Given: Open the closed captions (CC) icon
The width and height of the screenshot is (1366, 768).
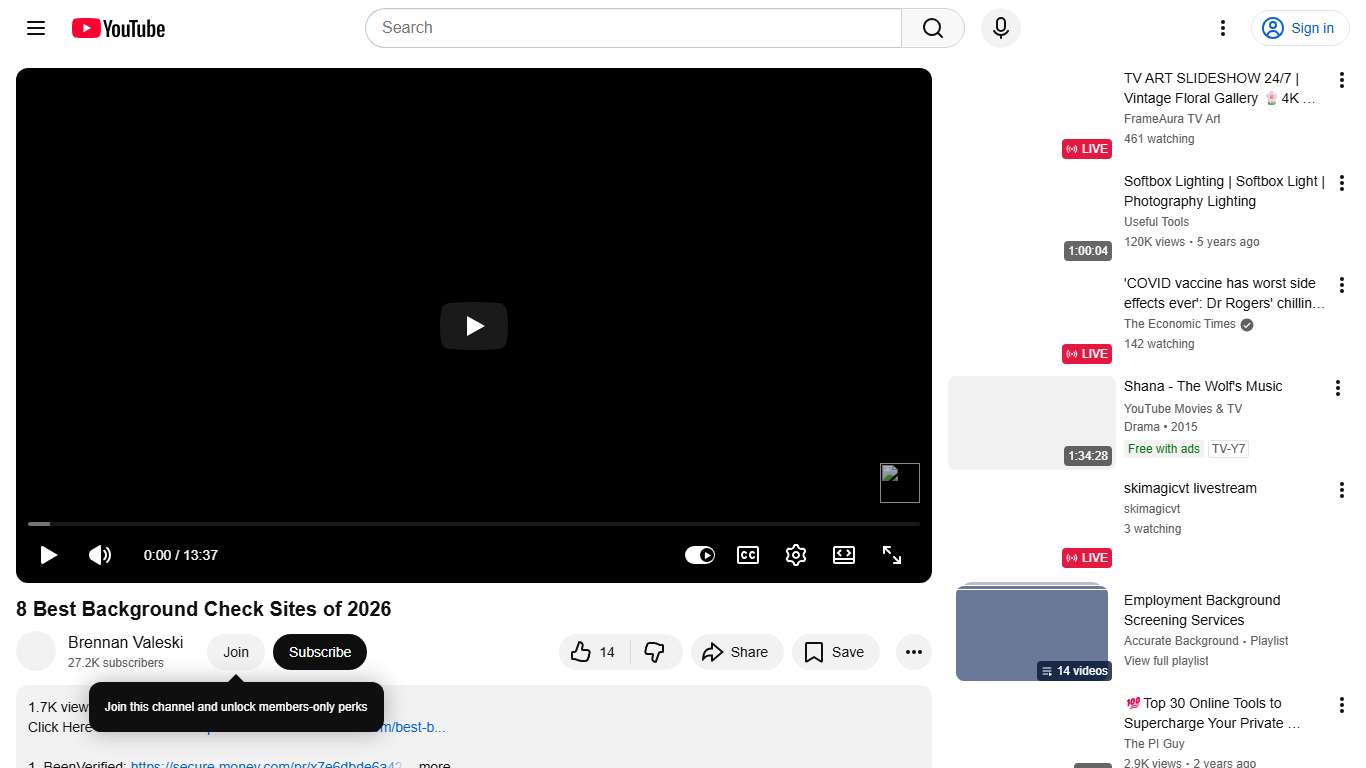Looking at the screenshot, I should coord(748,555).
